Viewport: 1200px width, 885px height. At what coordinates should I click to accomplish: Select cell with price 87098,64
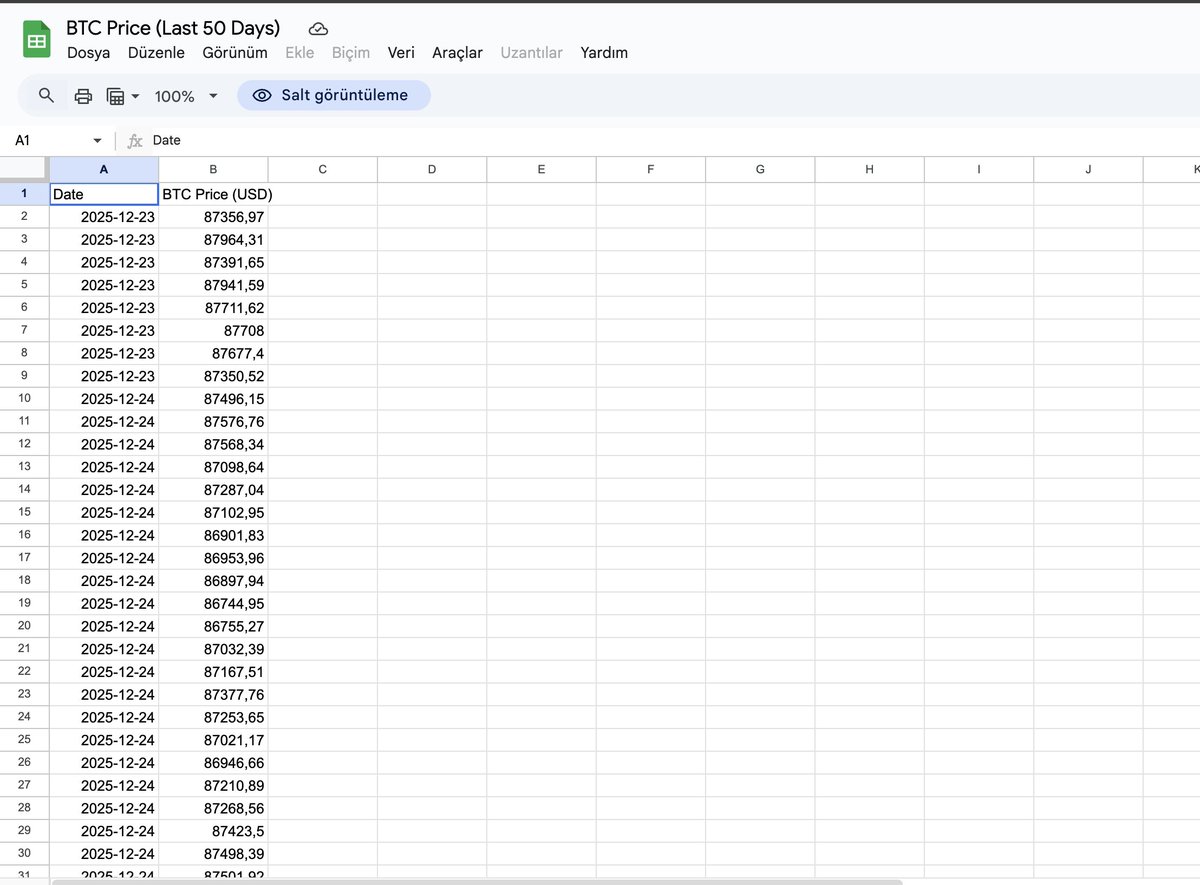[x=213, y=467]
